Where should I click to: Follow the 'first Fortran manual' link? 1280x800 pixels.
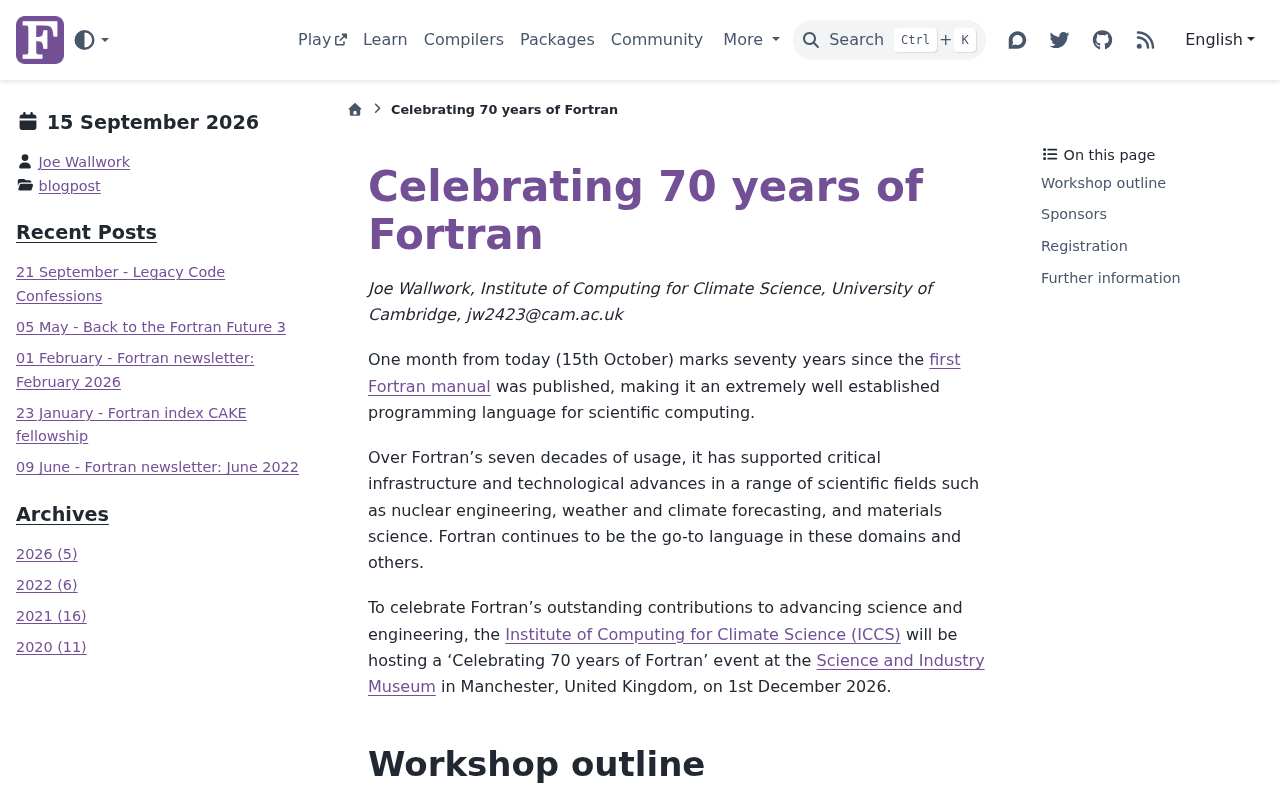coord(429,386)
